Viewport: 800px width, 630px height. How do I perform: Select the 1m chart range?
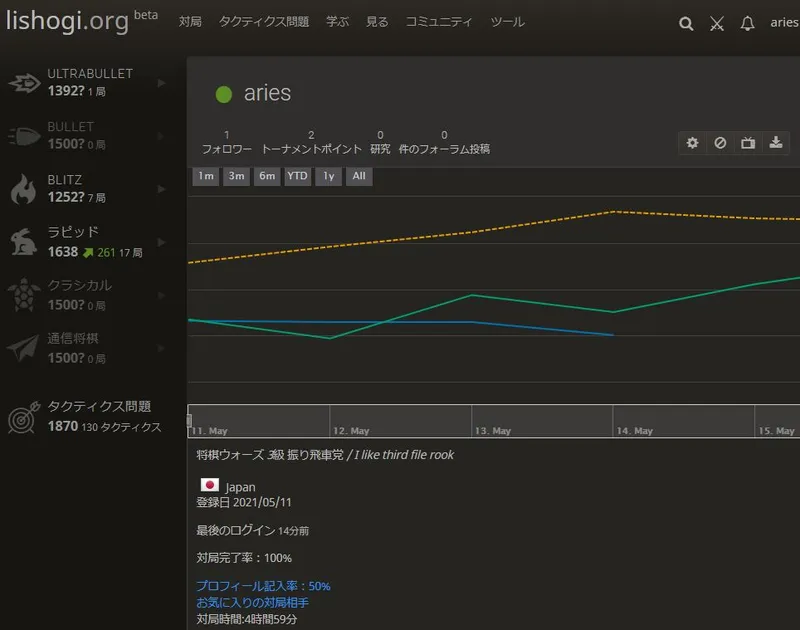(206, 176)
